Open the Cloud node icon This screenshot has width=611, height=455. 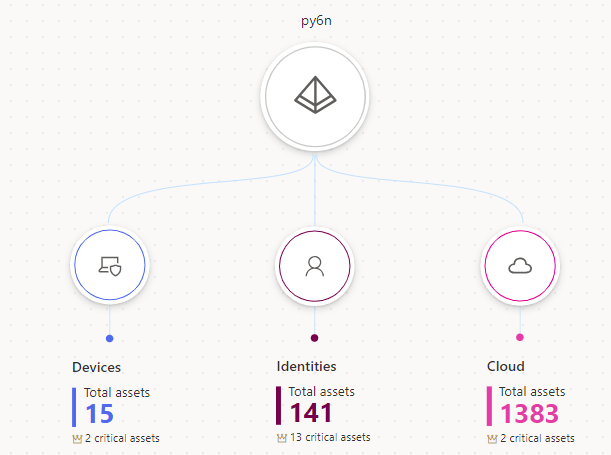pos(519,265)
